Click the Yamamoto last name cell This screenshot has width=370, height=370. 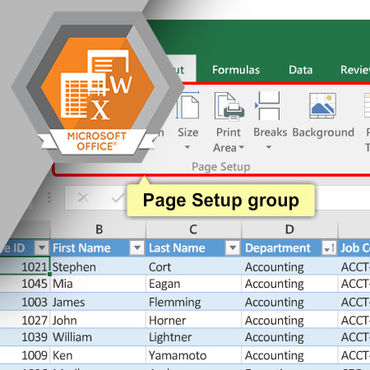coord(193,355)
